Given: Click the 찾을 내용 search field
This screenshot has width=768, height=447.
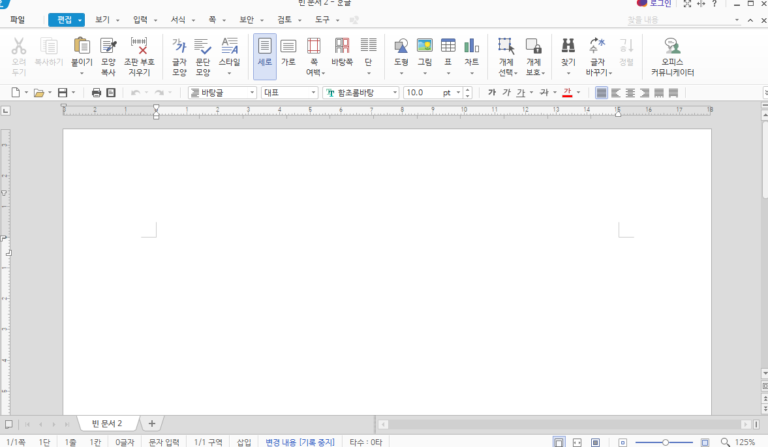Looking at the screenshot, I should (x=680, y=20).
